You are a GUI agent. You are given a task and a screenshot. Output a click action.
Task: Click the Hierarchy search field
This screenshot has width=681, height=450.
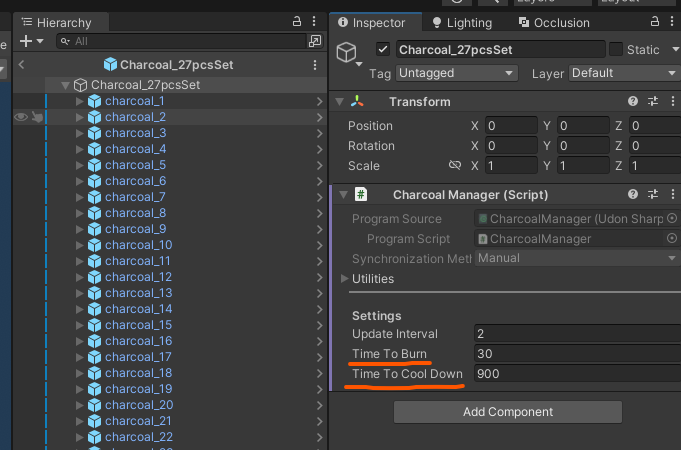181,41
